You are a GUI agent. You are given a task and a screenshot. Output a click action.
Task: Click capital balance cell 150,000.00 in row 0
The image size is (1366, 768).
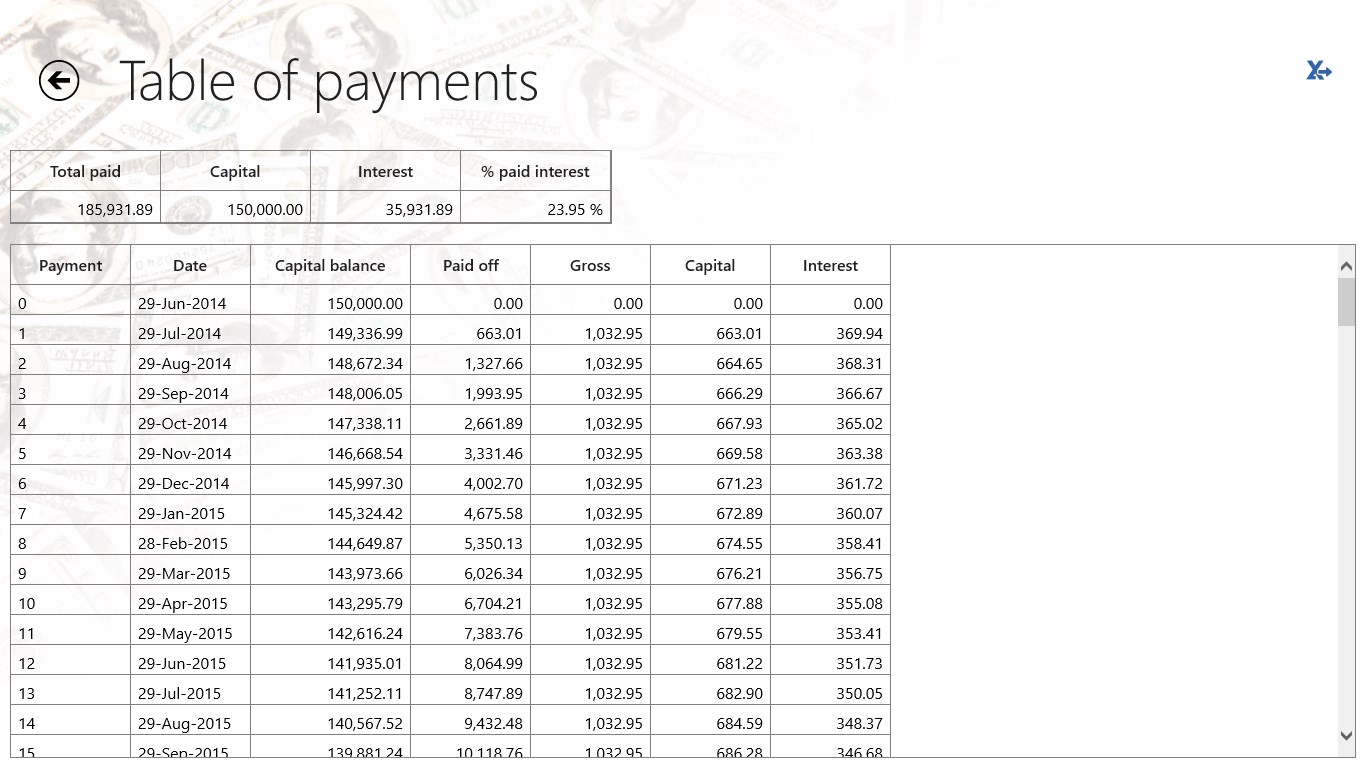click(365, 304)
